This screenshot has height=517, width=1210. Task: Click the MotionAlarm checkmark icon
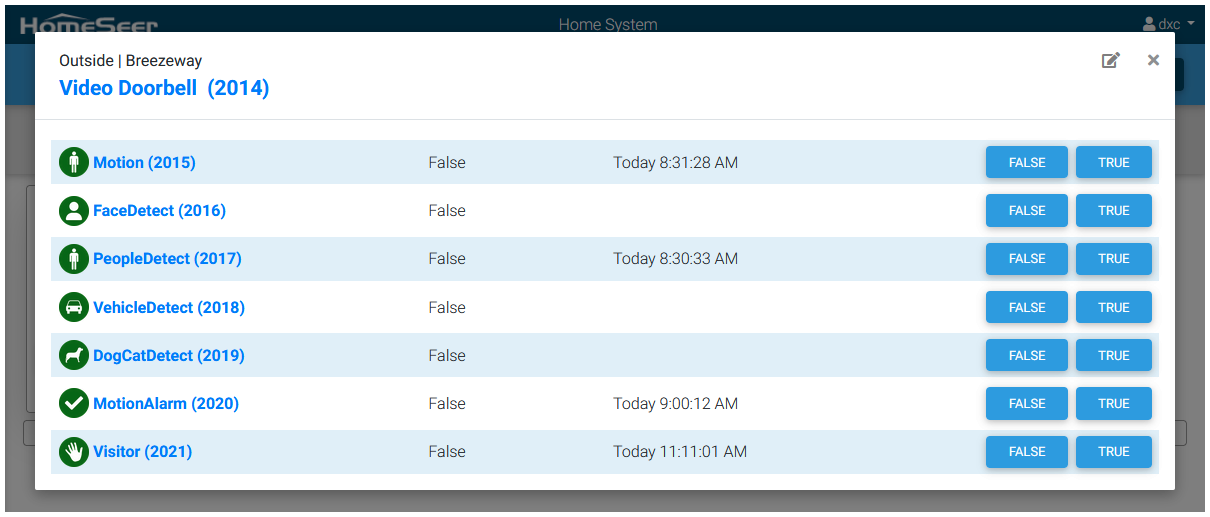point(74,404)
